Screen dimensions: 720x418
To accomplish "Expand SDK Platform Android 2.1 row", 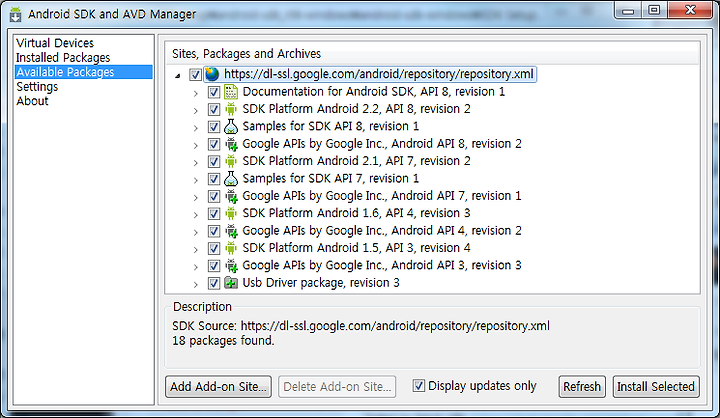I will point(196,163).
